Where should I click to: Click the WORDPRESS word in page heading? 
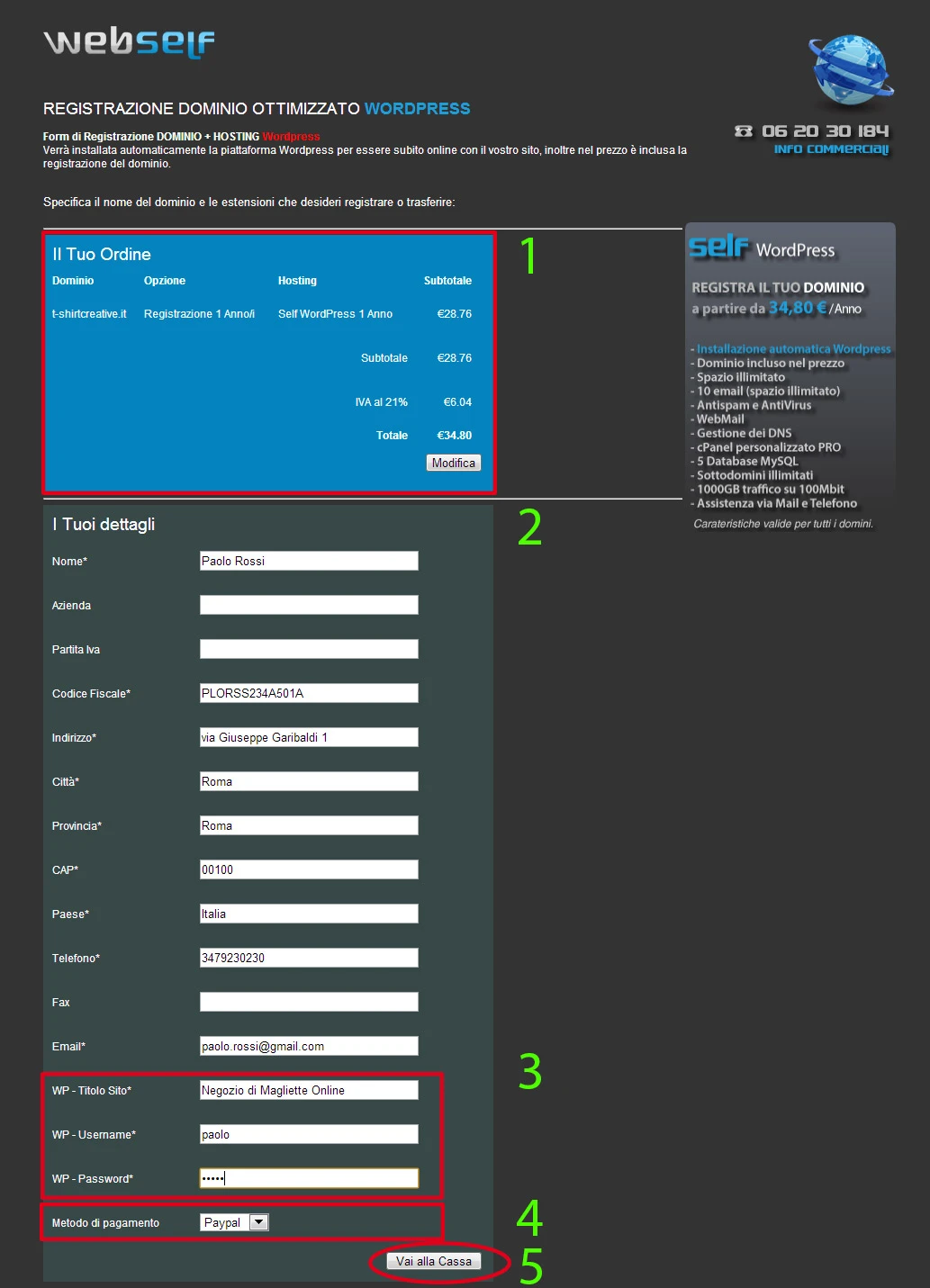tap(417, 109)
